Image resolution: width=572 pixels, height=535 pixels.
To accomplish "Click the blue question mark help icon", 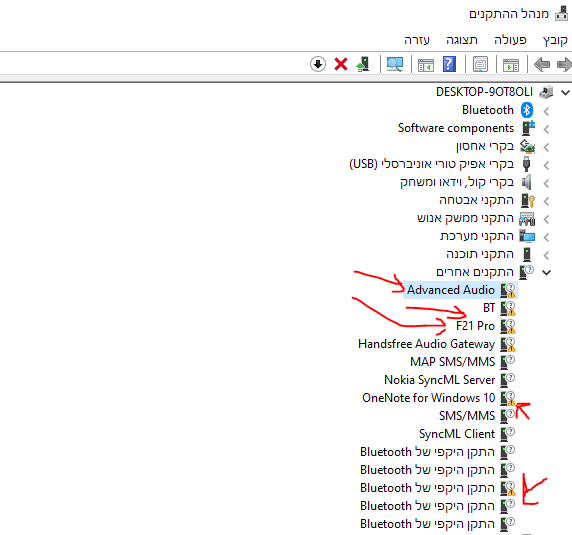I will [x=449, y=64].
